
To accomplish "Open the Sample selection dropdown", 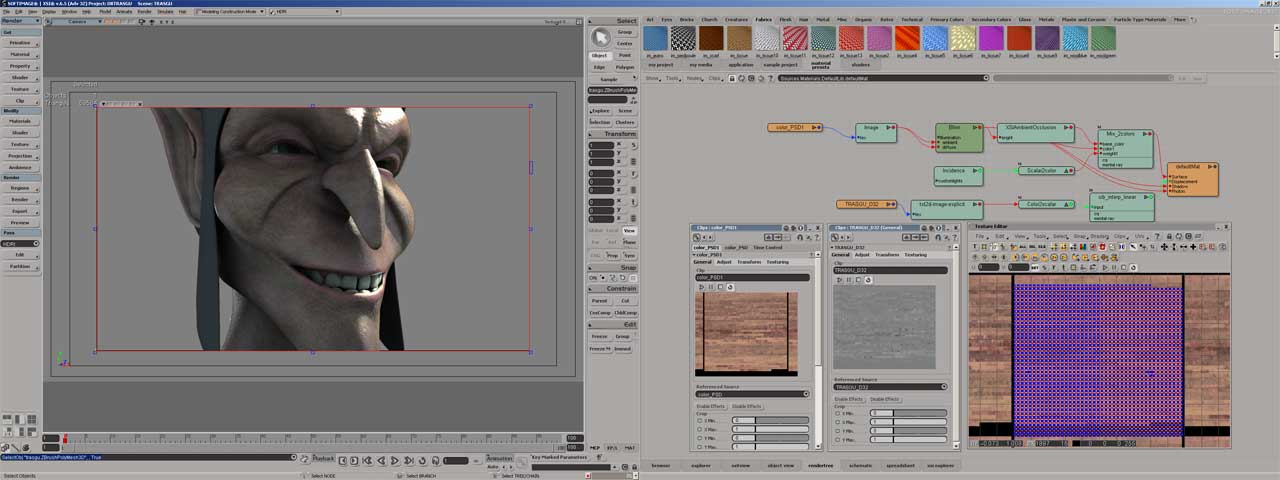I will (612, 78).
